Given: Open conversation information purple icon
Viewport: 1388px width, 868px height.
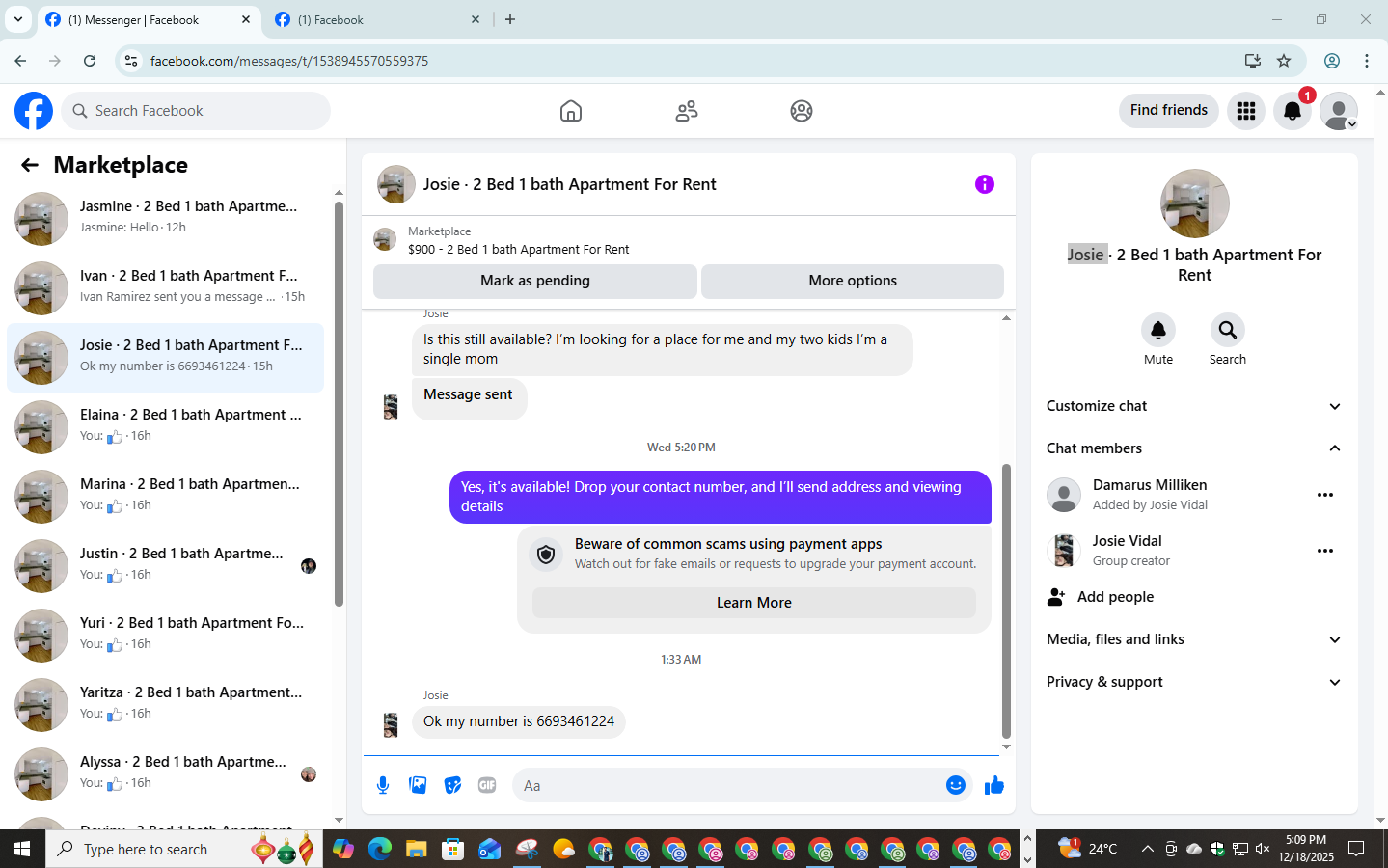Looking at the screenshot, I should [985, 184].
